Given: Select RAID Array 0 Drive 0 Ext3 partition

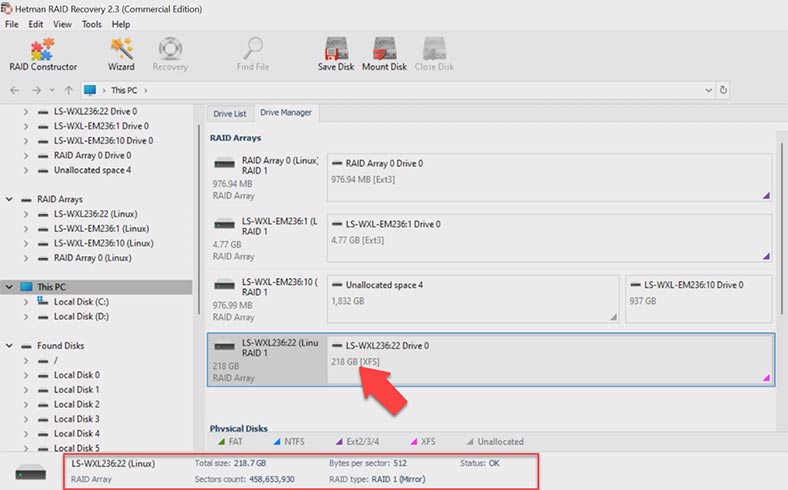Looking at the screenshot, I should [549, 178].
